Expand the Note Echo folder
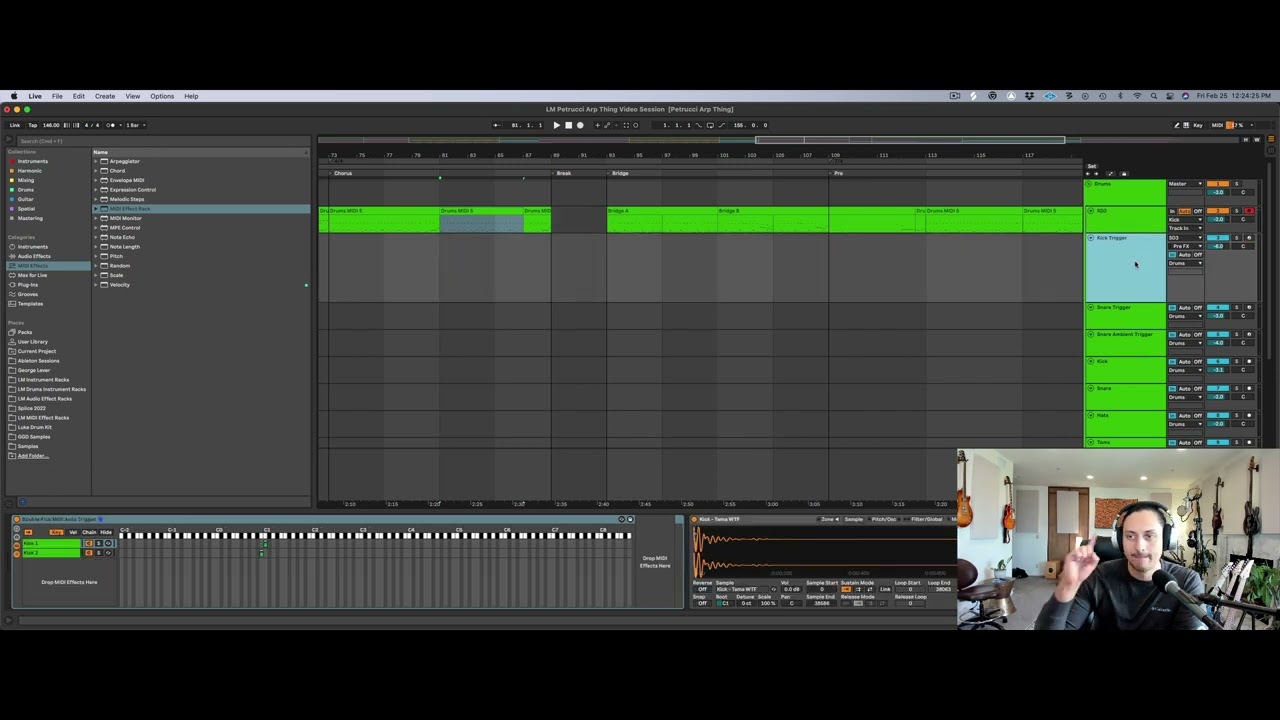 pos(96,237)
